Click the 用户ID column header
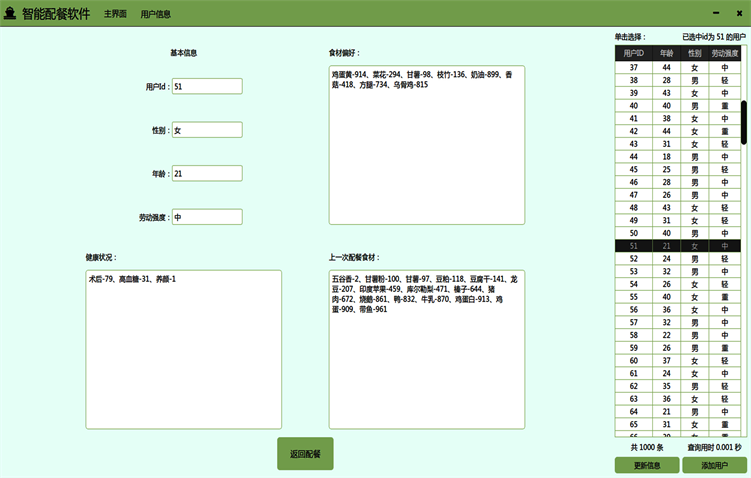 coord(633,53)
